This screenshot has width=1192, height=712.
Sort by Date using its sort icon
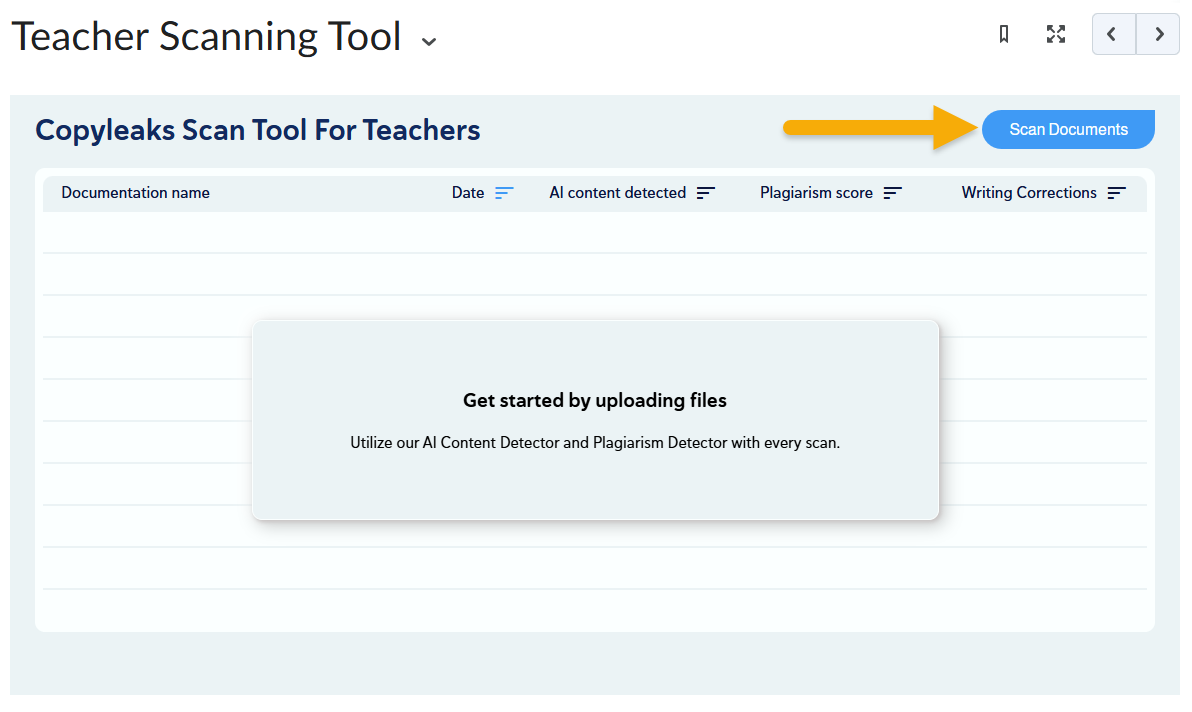(504, 193)
